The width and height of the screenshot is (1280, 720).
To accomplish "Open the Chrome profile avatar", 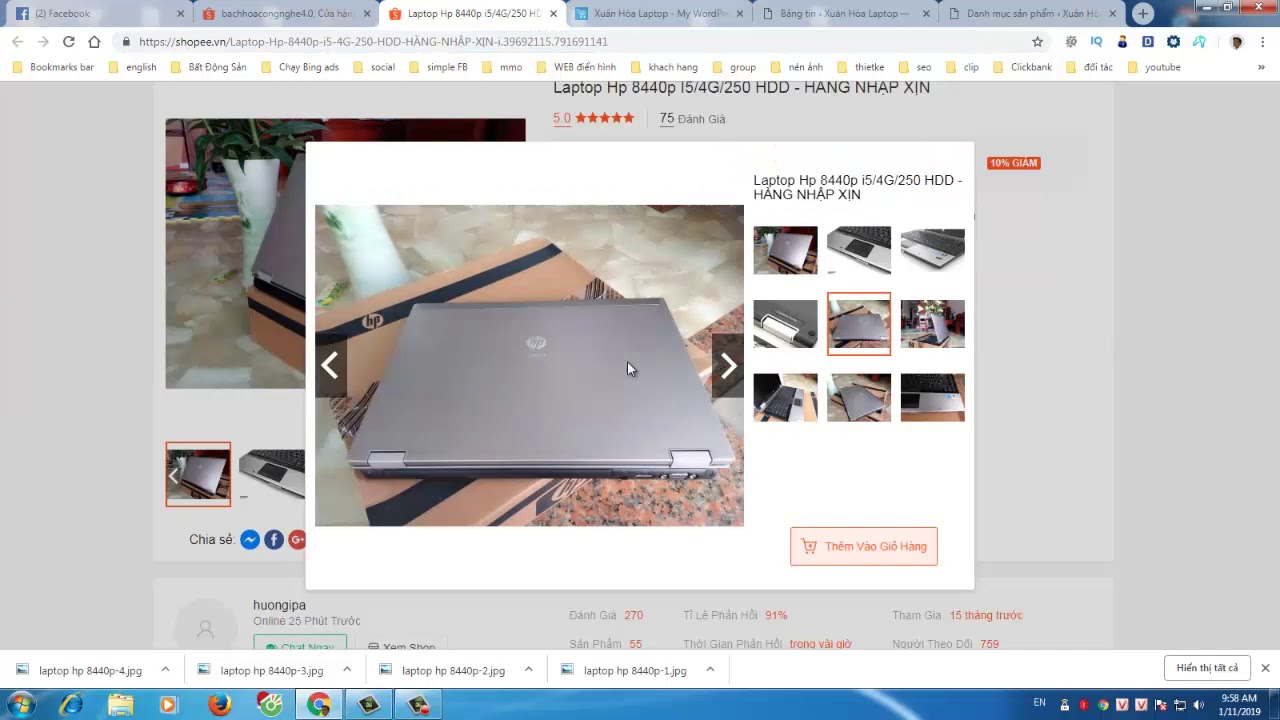I will pos(1236,42).
